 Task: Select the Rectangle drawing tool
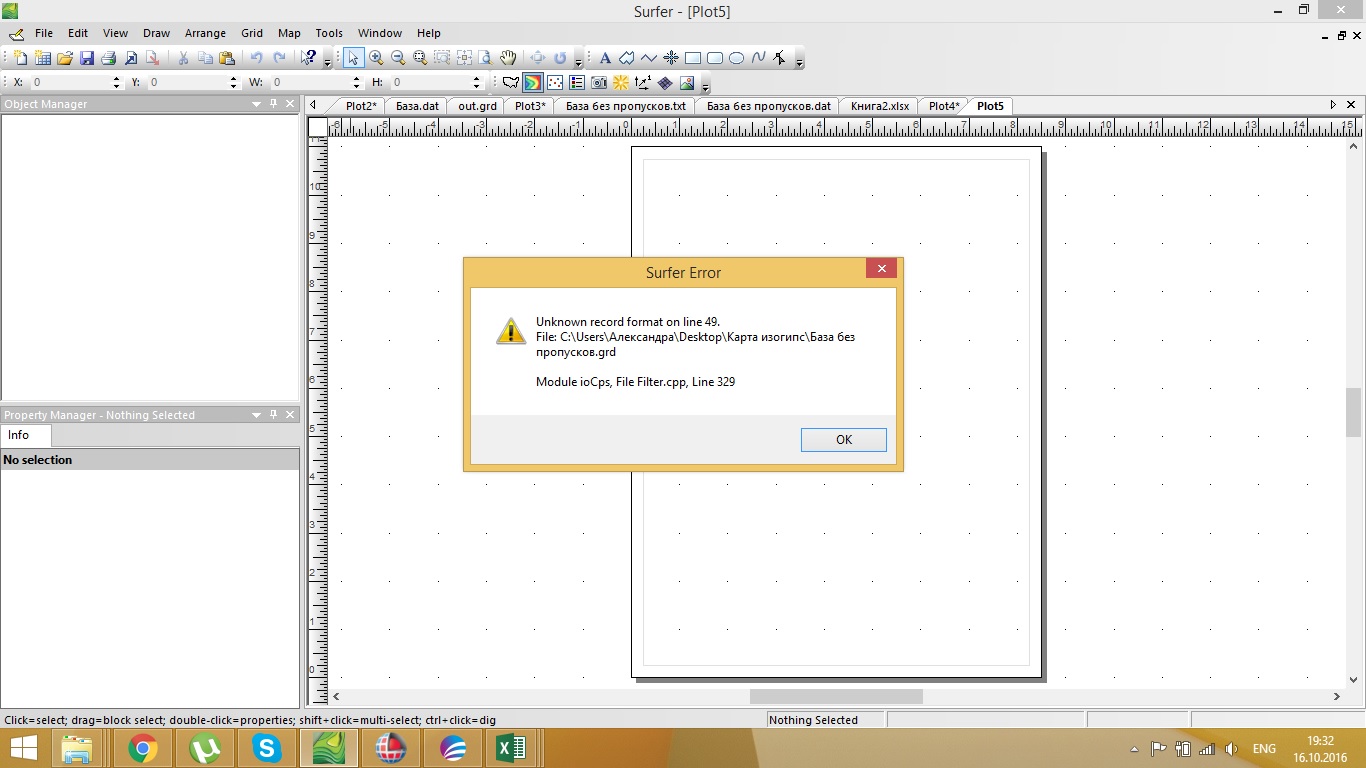tap(693, 58)
